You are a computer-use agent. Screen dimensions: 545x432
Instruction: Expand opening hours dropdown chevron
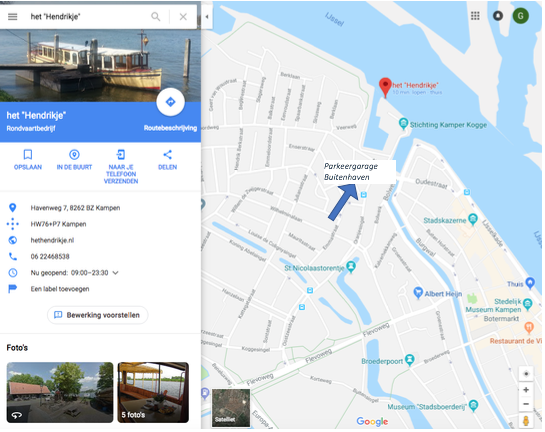pos(115,273)
